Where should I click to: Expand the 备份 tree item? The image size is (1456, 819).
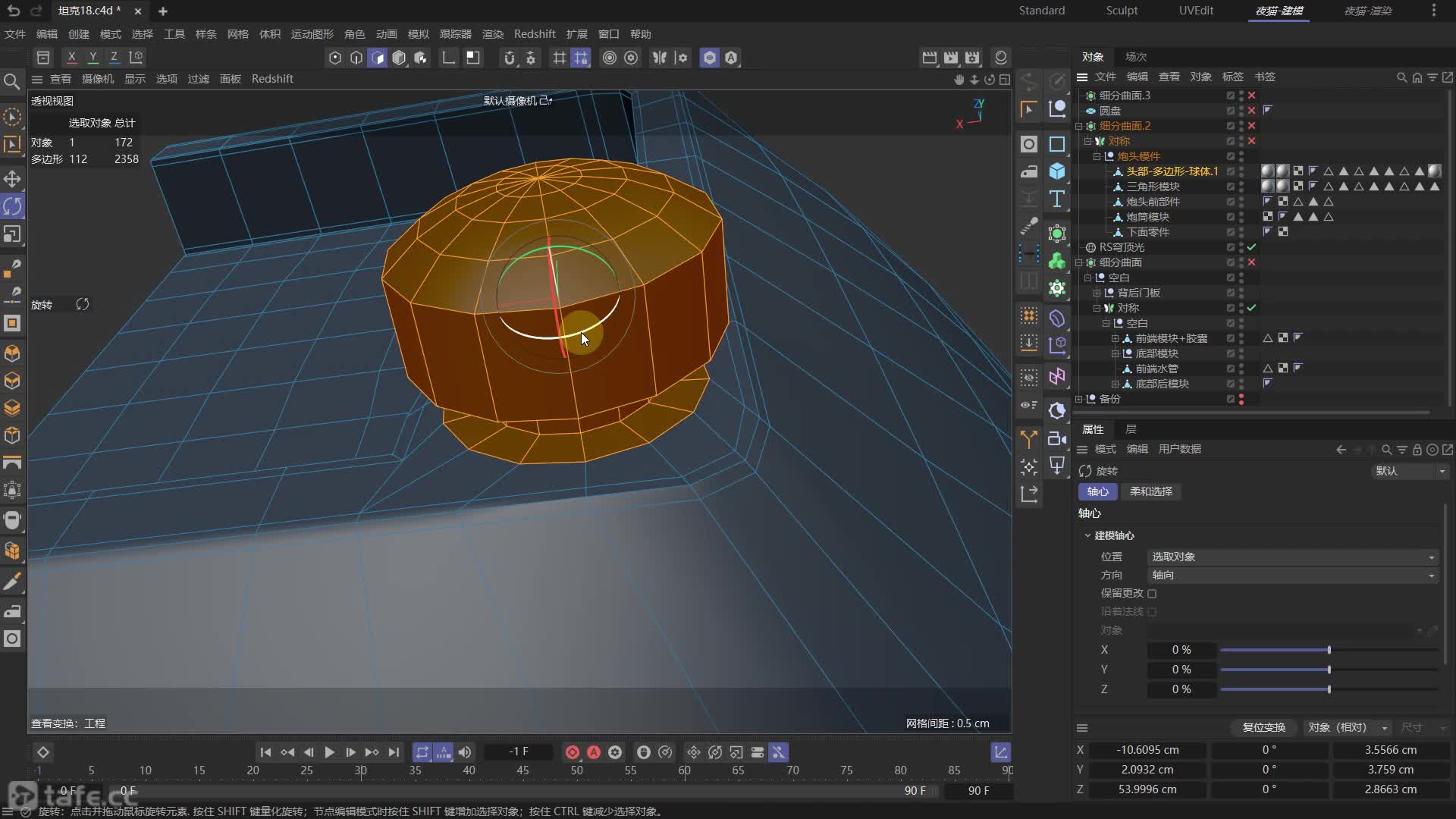tap(1078, 399)
